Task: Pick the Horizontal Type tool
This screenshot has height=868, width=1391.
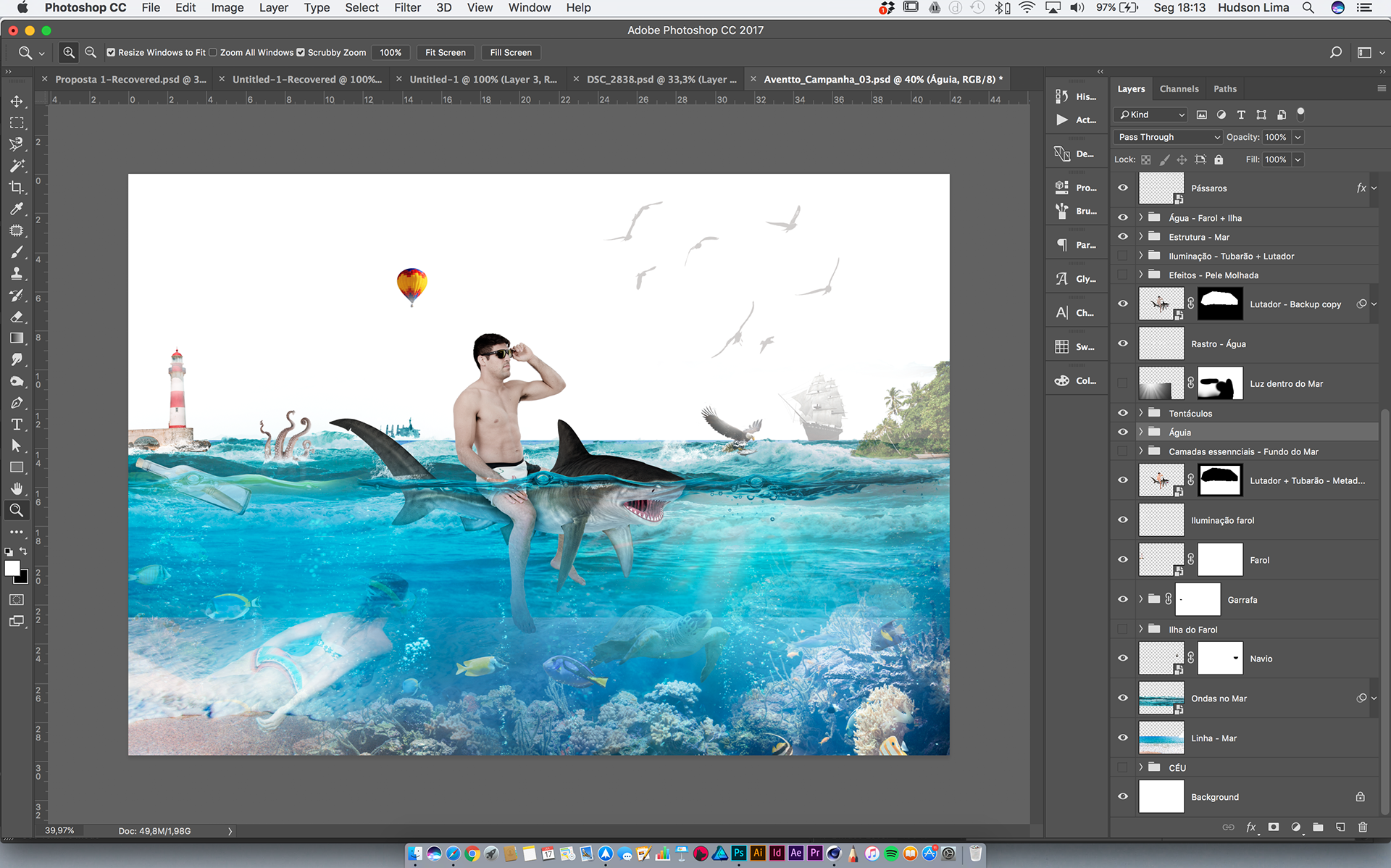Action: 16,425
